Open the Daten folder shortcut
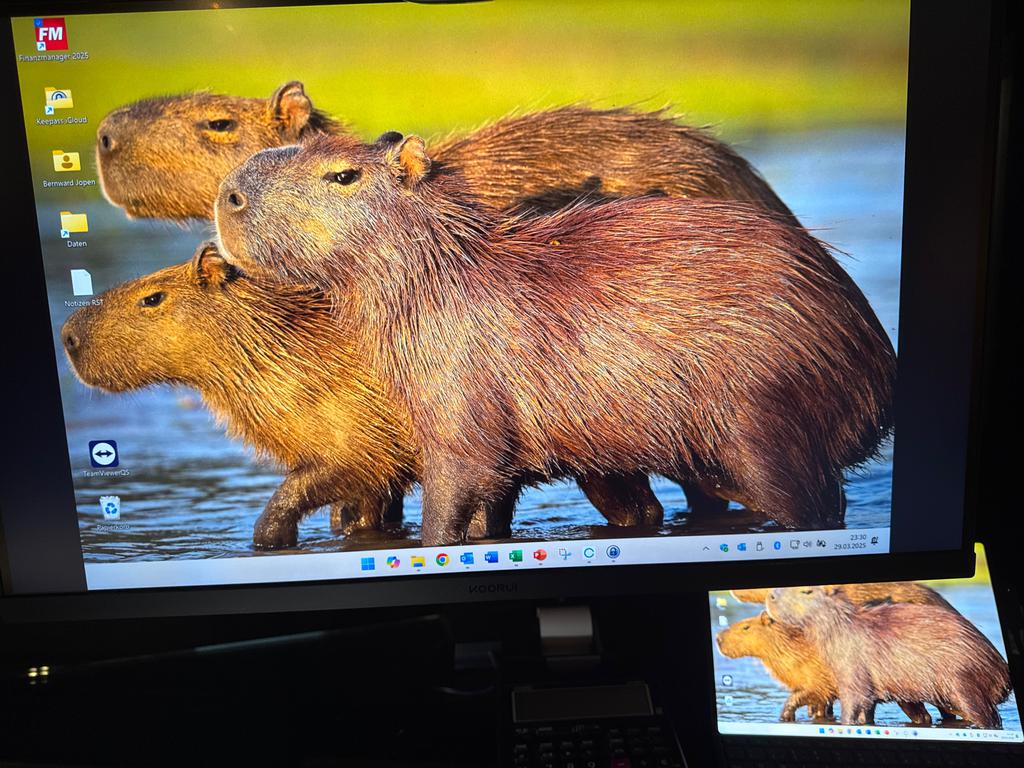 click(x=74, y=223)
